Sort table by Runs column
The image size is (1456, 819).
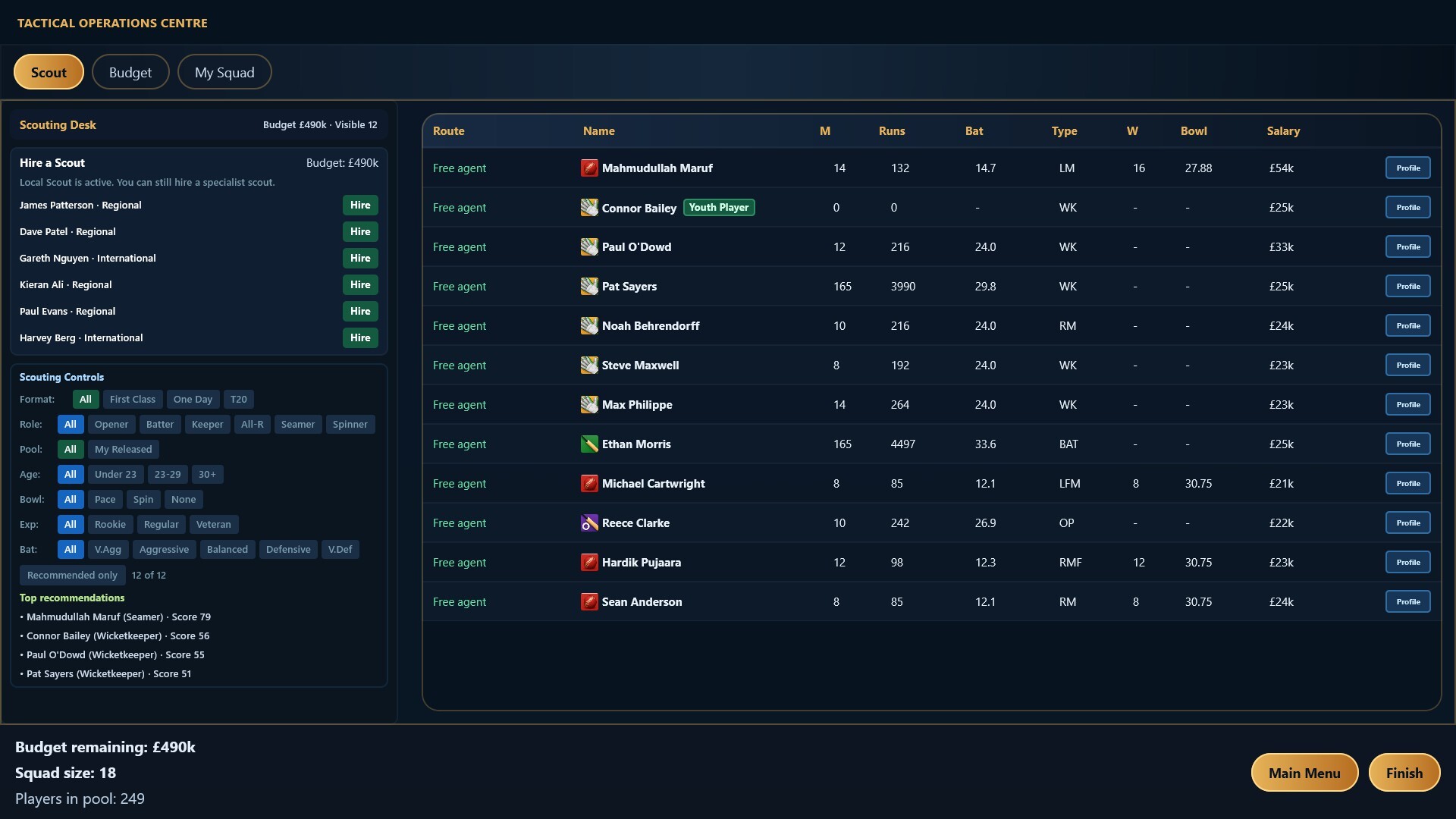[892, 131]
